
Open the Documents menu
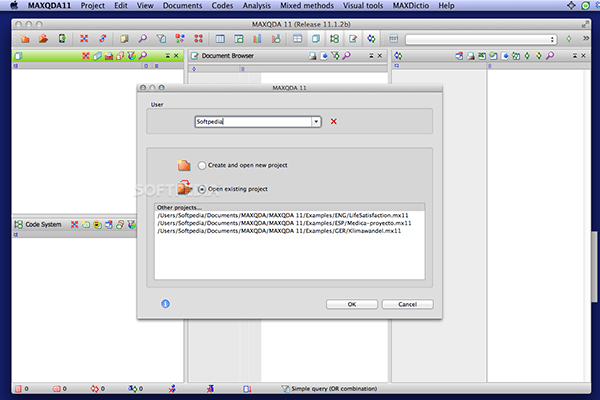tap(183, 6)
